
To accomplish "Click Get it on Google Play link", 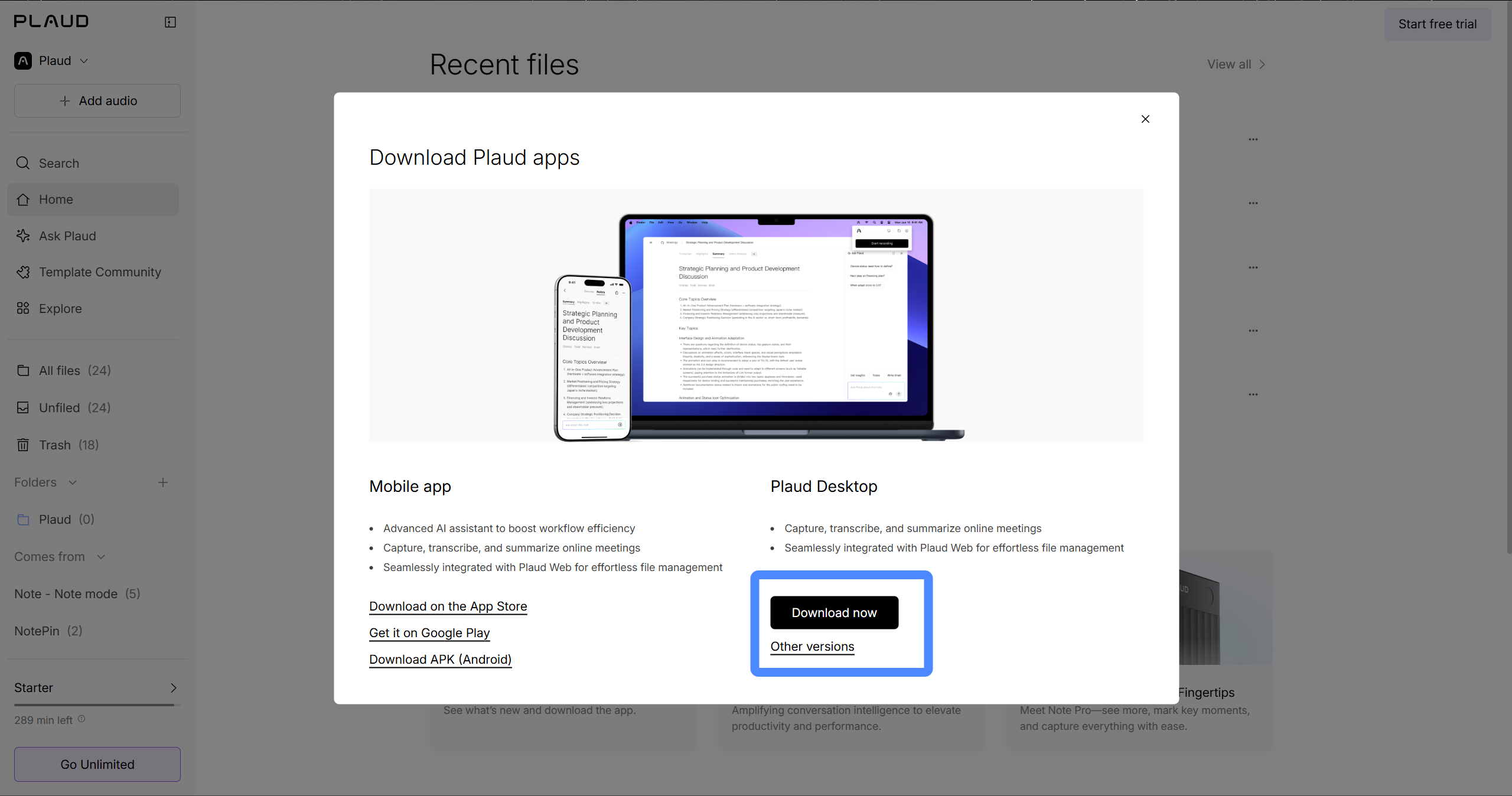I will click(429, 633).
